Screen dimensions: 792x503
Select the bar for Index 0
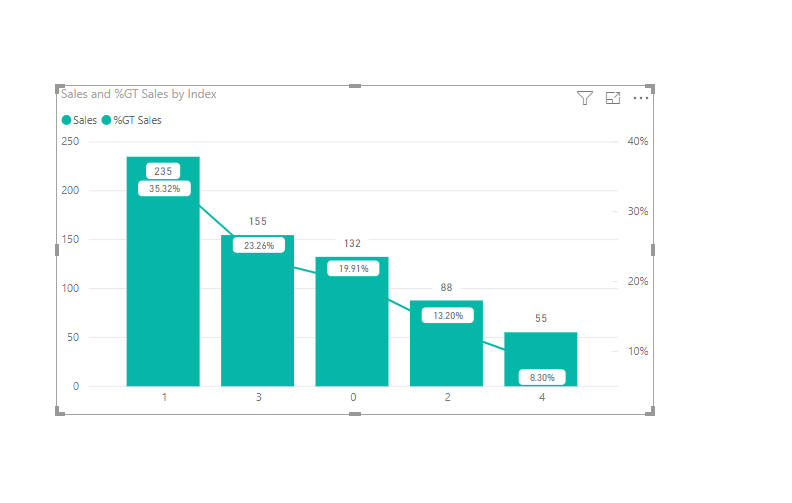click(x=352, y=322)
